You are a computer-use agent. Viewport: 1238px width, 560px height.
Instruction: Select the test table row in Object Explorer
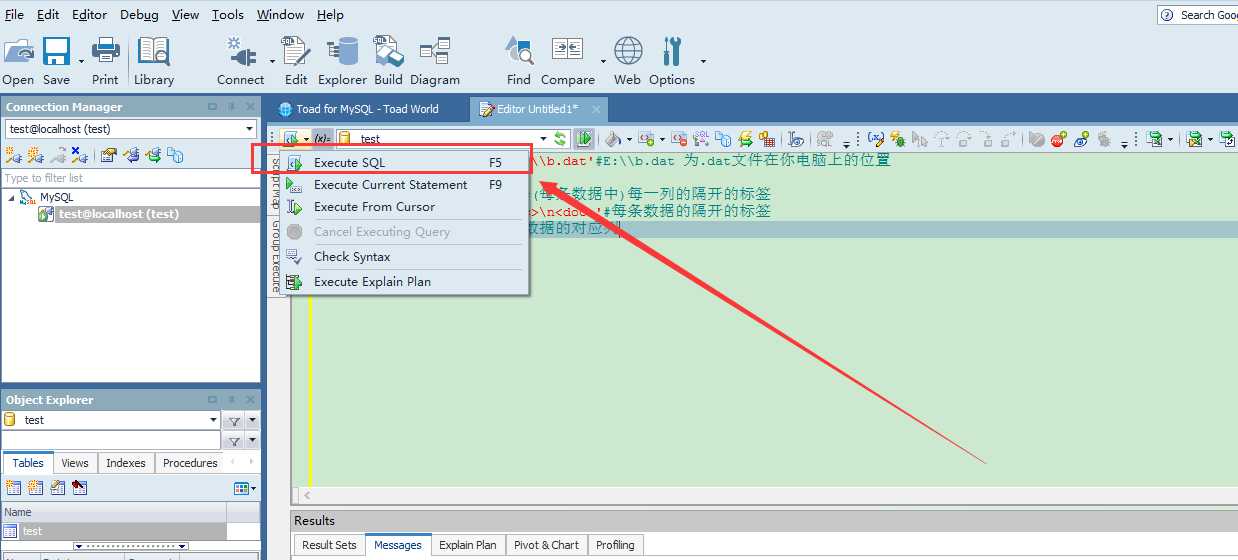(x=114, y=531)
